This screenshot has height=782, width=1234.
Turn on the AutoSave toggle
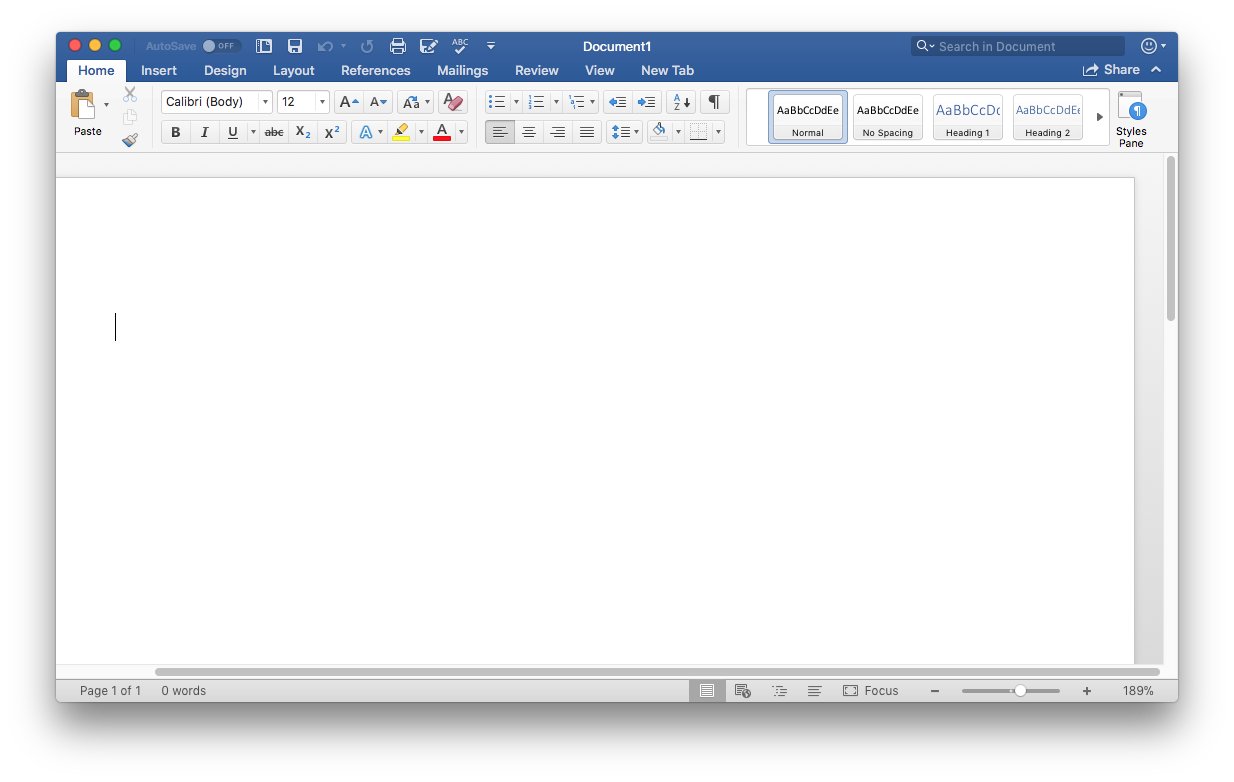click(x=222, y=45)
